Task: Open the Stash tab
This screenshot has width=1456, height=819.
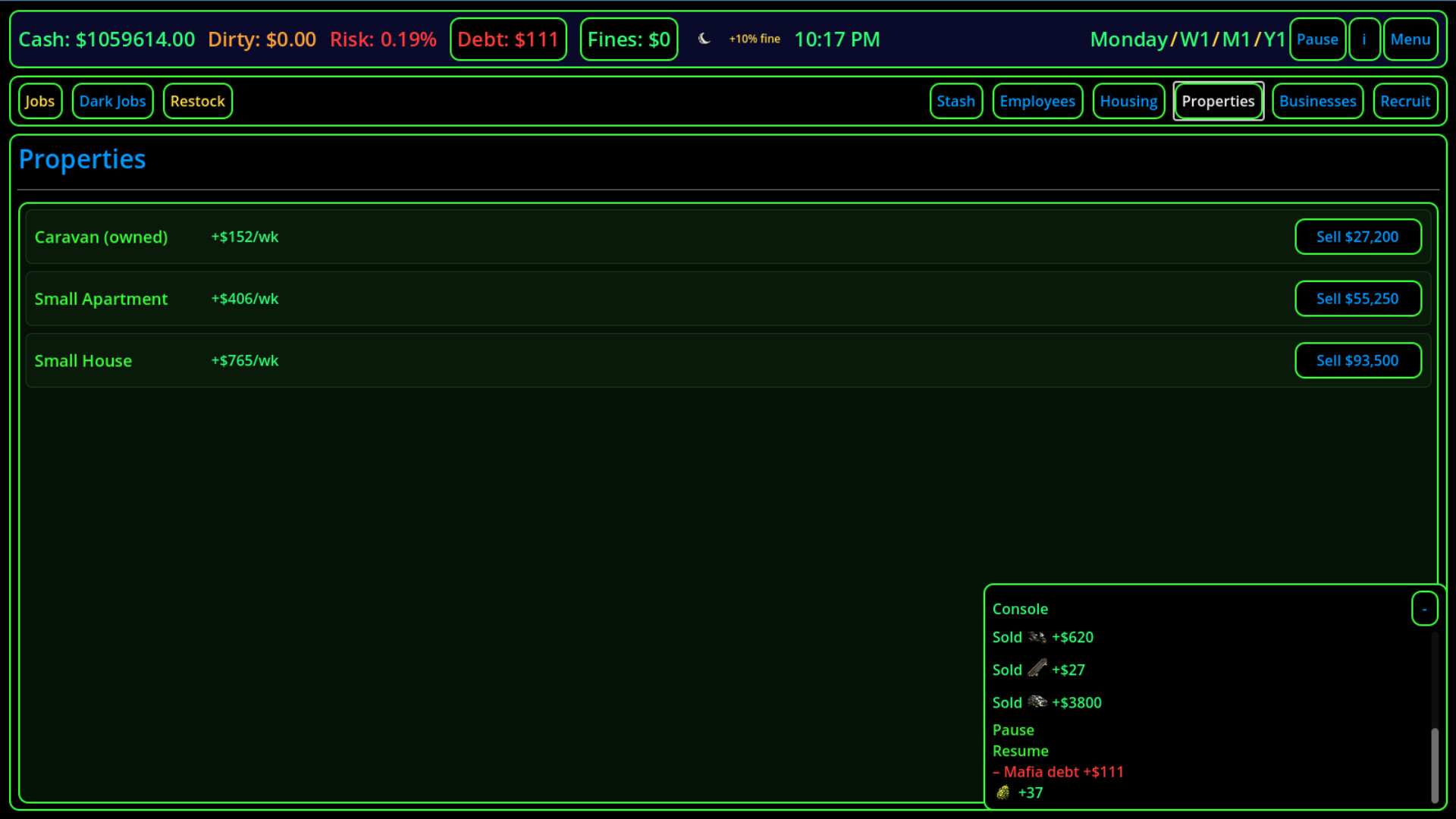Action: [956, 100]
